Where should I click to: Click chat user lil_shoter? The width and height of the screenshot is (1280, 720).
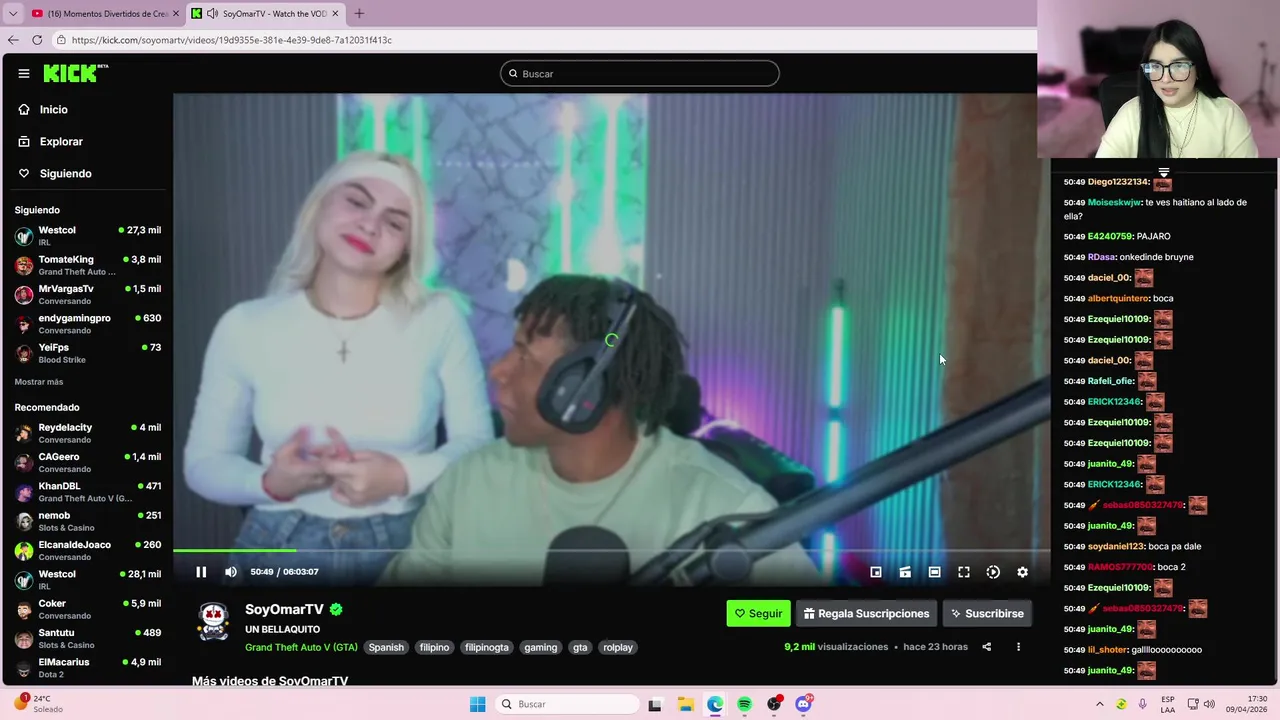[x=1107, y=650]
